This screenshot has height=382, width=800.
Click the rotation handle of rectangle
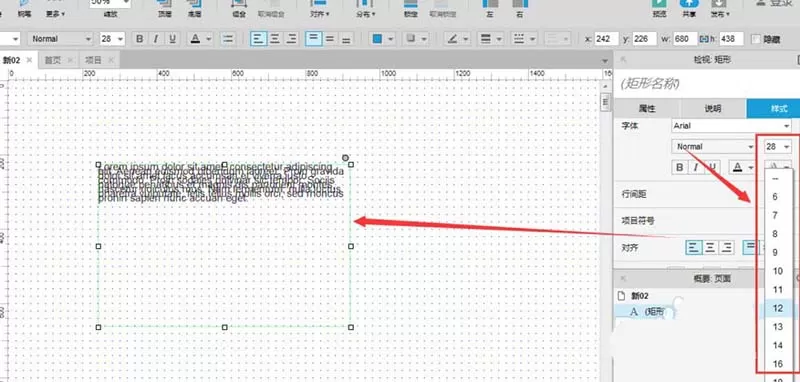(x=345, y=158)
